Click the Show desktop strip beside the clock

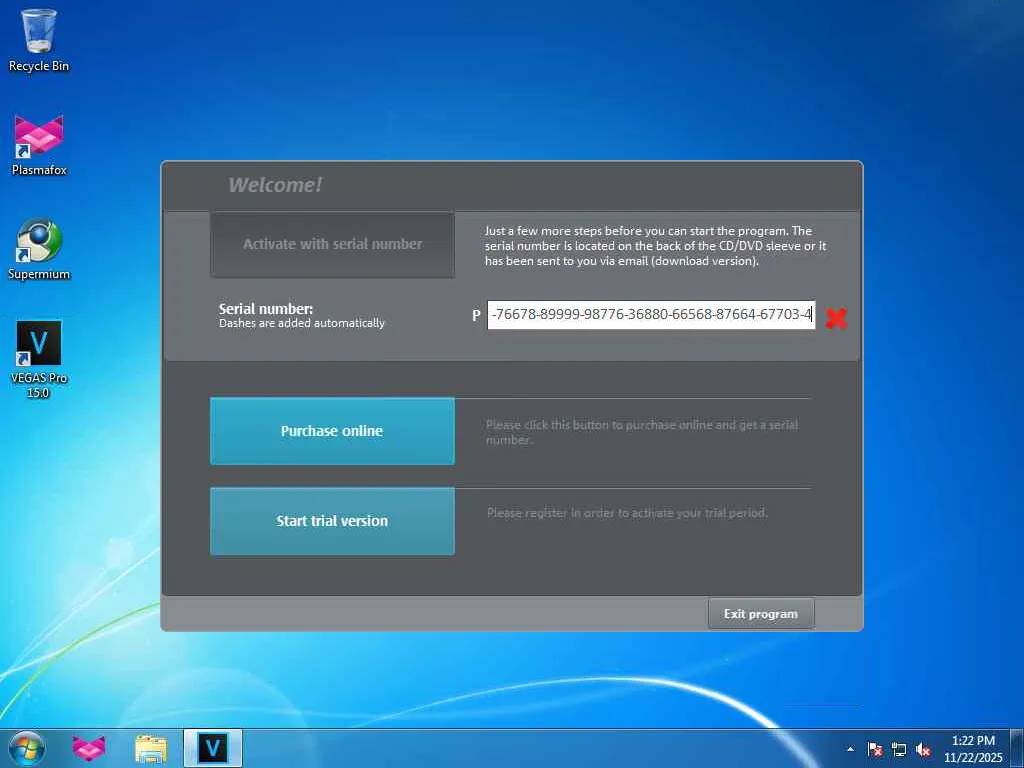[1017, 748]
